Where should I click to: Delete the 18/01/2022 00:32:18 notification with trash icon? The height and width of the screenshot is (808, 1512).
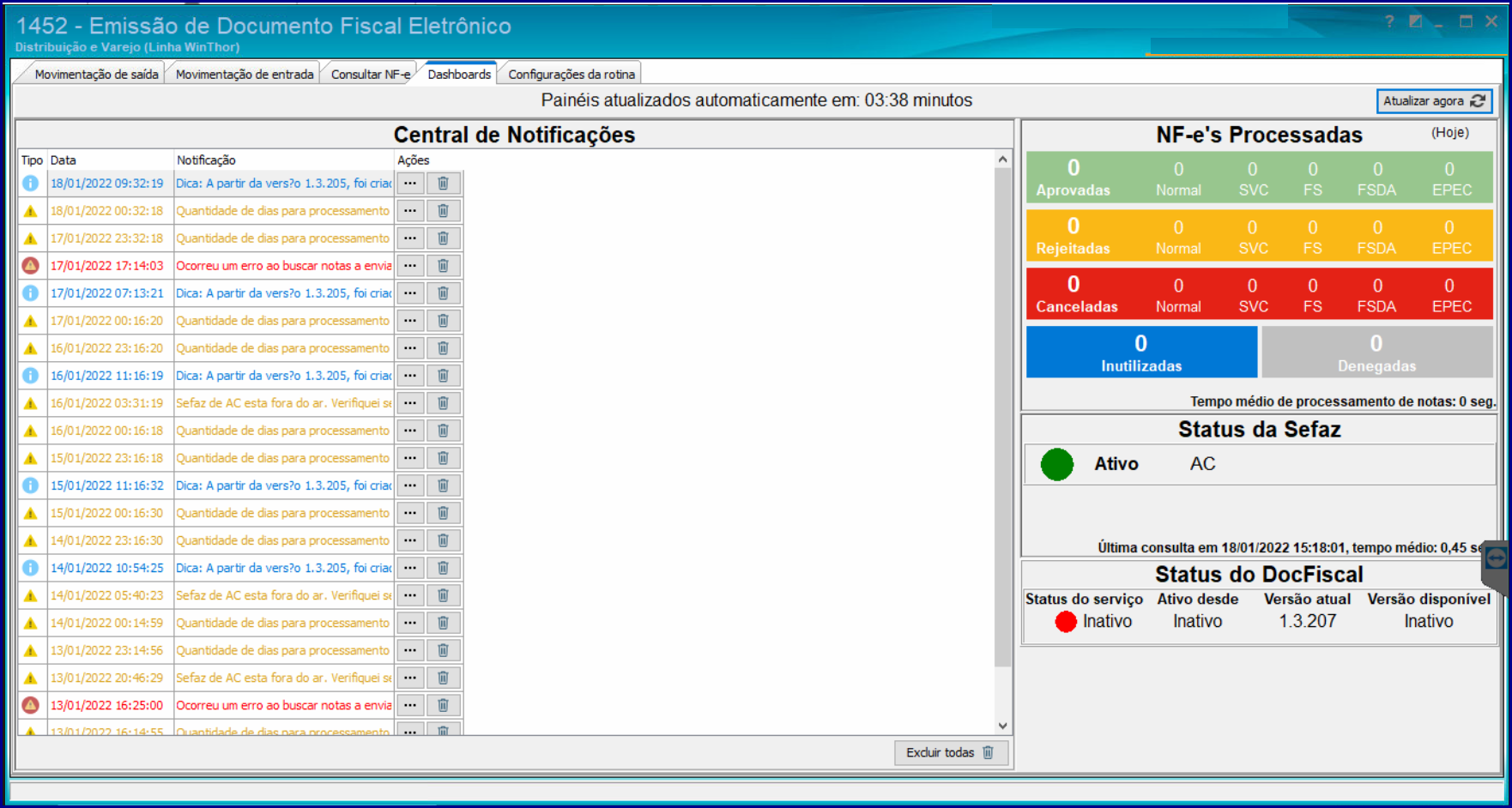(444, 211)
